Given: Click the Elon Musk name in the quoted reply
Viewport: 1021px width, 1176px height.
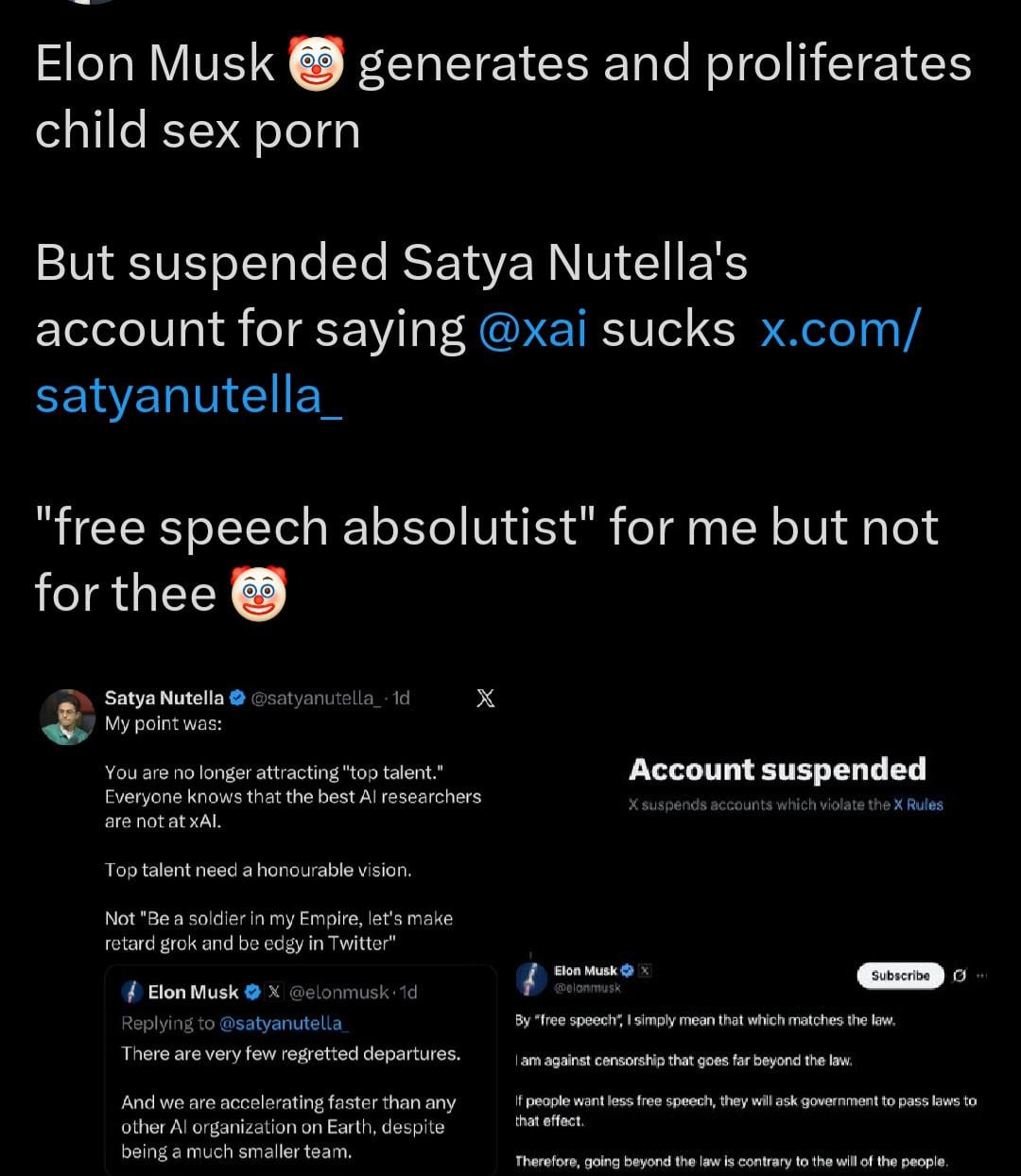Looking at the screenshot, I should click(x=193, y=993).
